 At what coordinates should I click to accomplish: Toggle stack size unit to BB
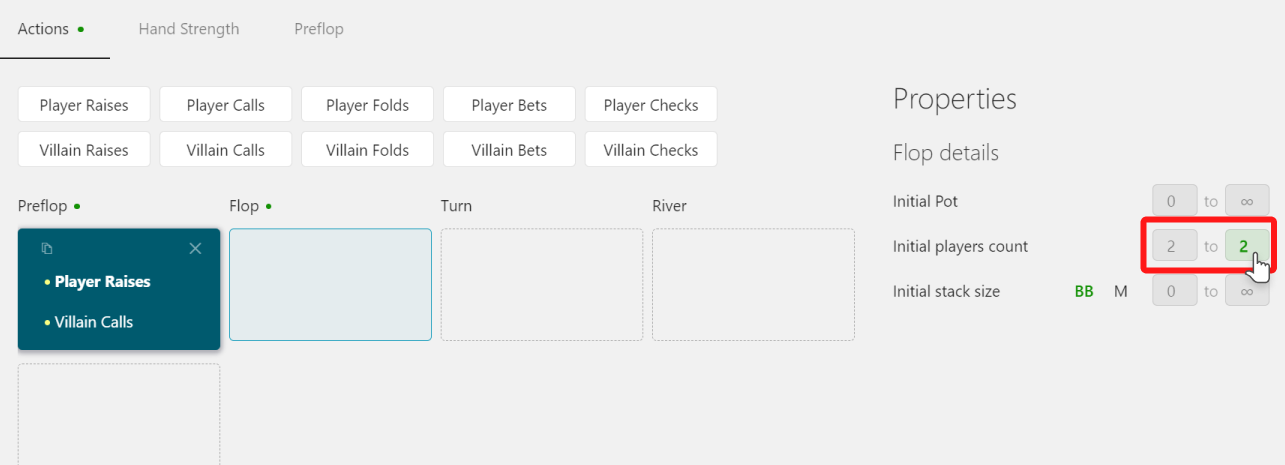1084,291
